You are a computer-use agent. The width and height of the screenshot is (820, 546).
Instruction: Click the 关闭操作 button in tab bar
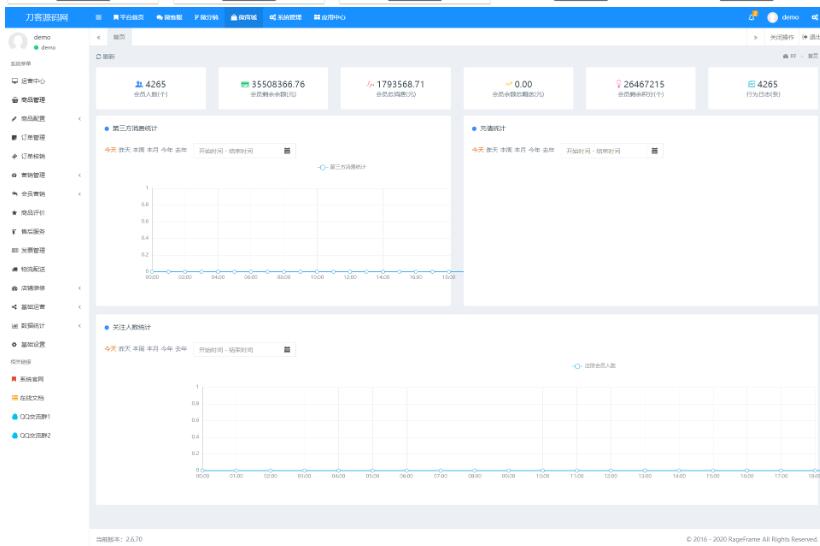tap(781, 37)
